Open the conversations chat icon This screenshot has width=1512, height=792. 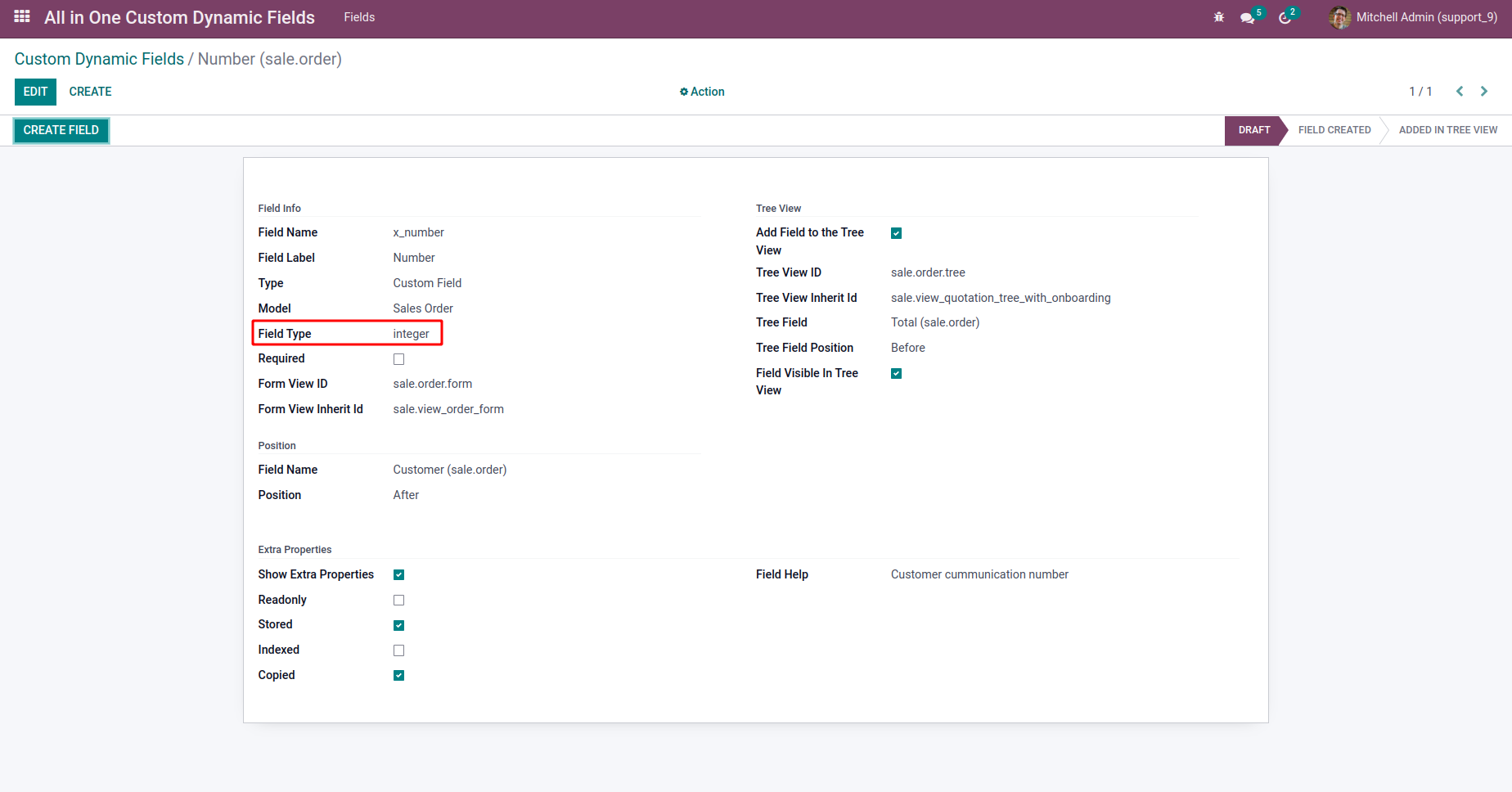1247,18
